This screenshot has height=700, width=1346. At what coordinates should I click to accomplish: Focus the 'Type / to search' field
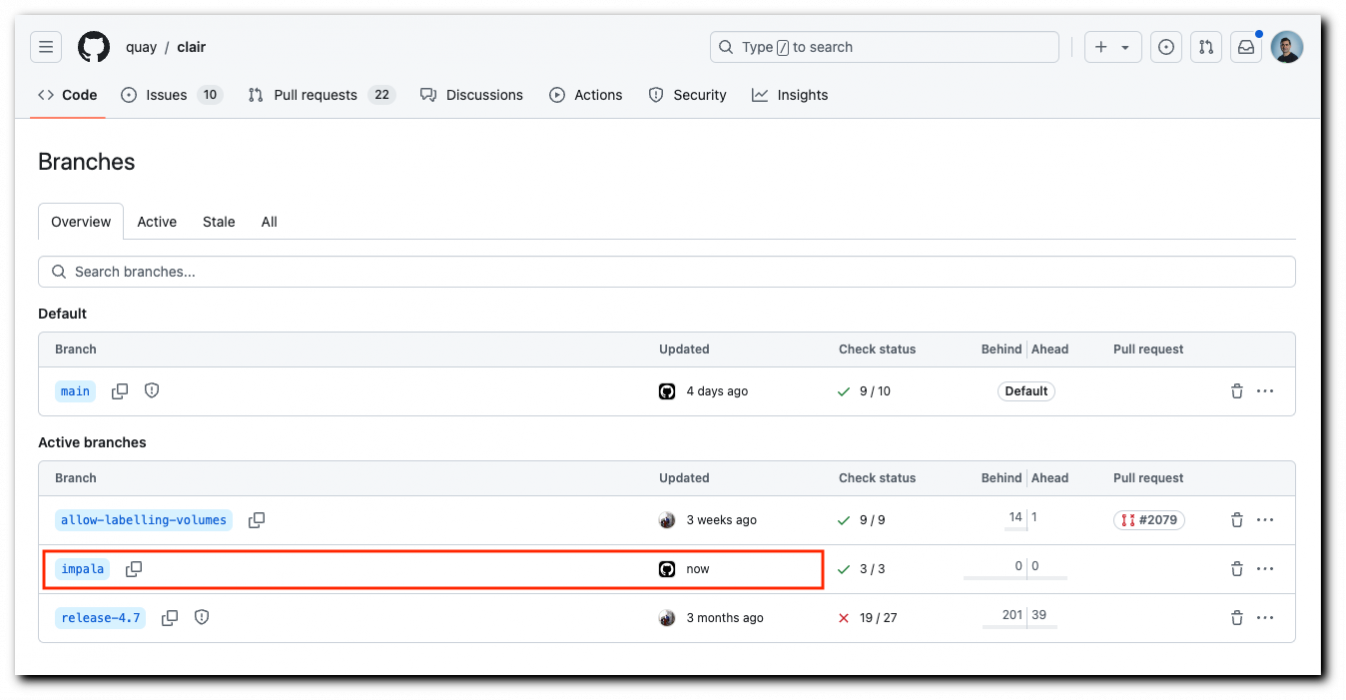click(x=885, y=47)
